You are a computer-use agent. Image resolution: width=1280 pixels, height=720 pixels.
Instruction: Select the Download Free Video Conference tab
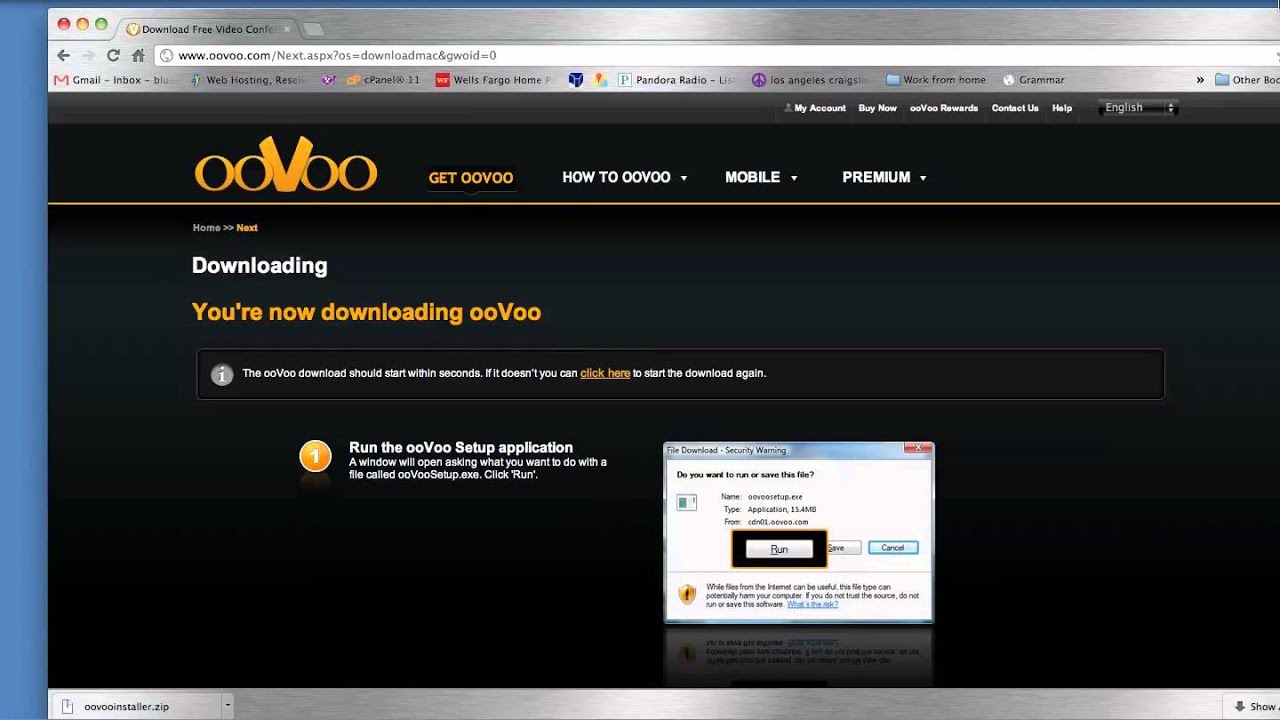click(x=208, y=29)
